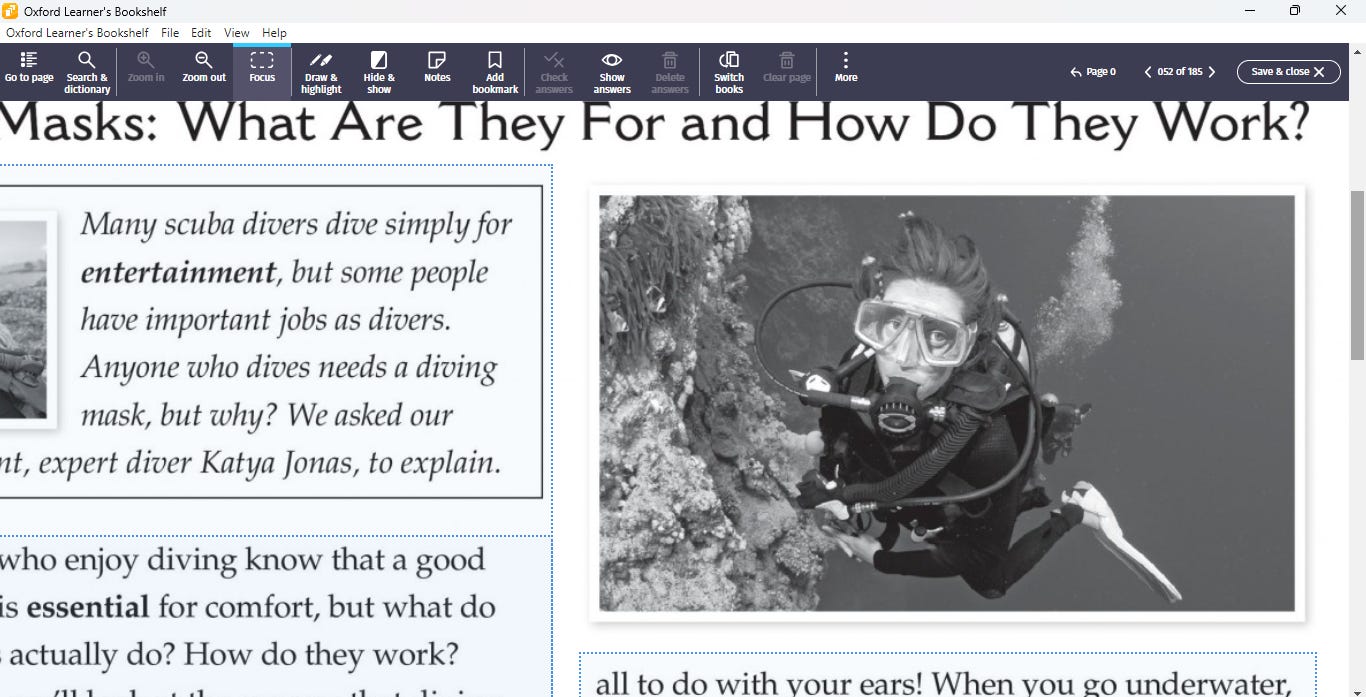Open the File menu
The image size is (1366, 697).
tap(170, 33)
